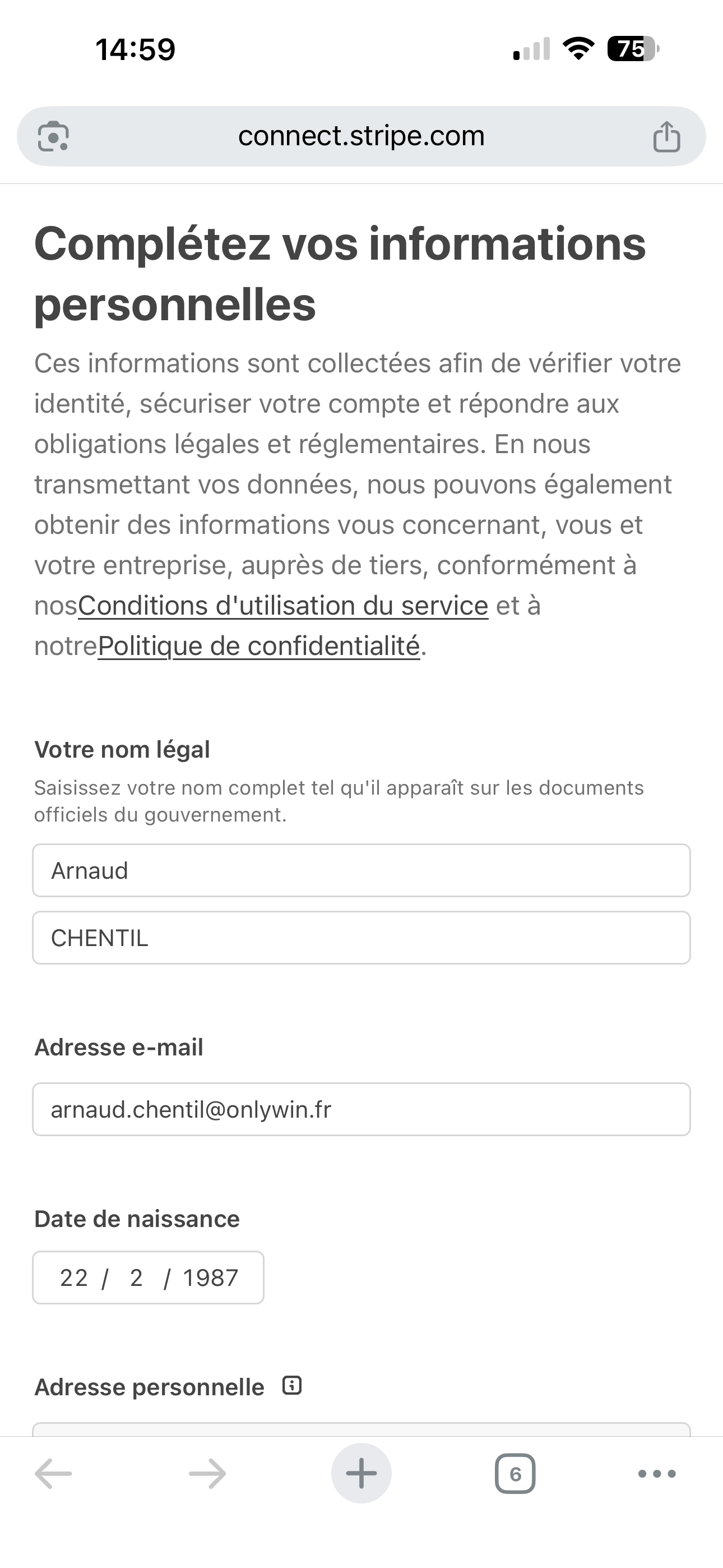
Task: Tap the Lens camera search icon
Action: pos(54,136)
